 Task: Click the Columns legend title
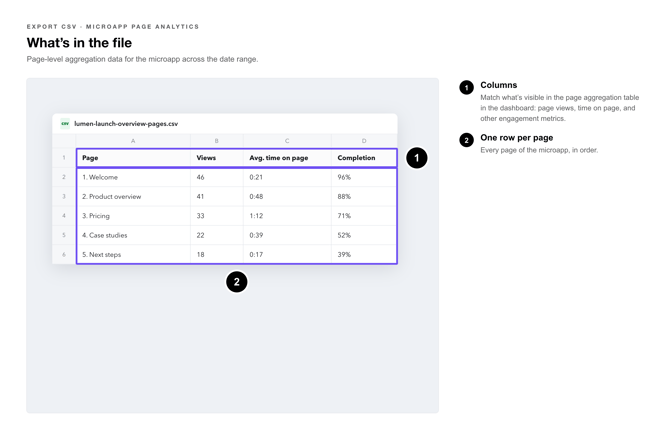coord(499,85)
